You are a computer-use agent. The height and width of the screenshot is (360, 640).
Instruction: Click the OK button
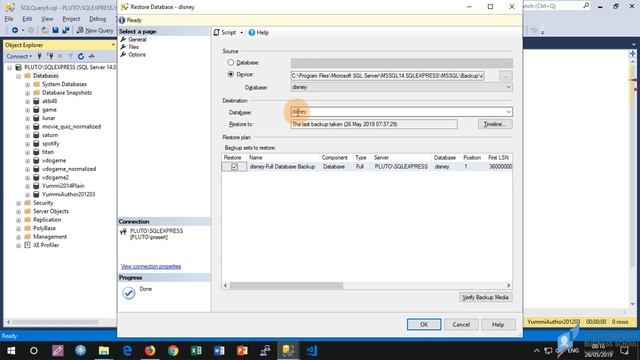(424, 324)
